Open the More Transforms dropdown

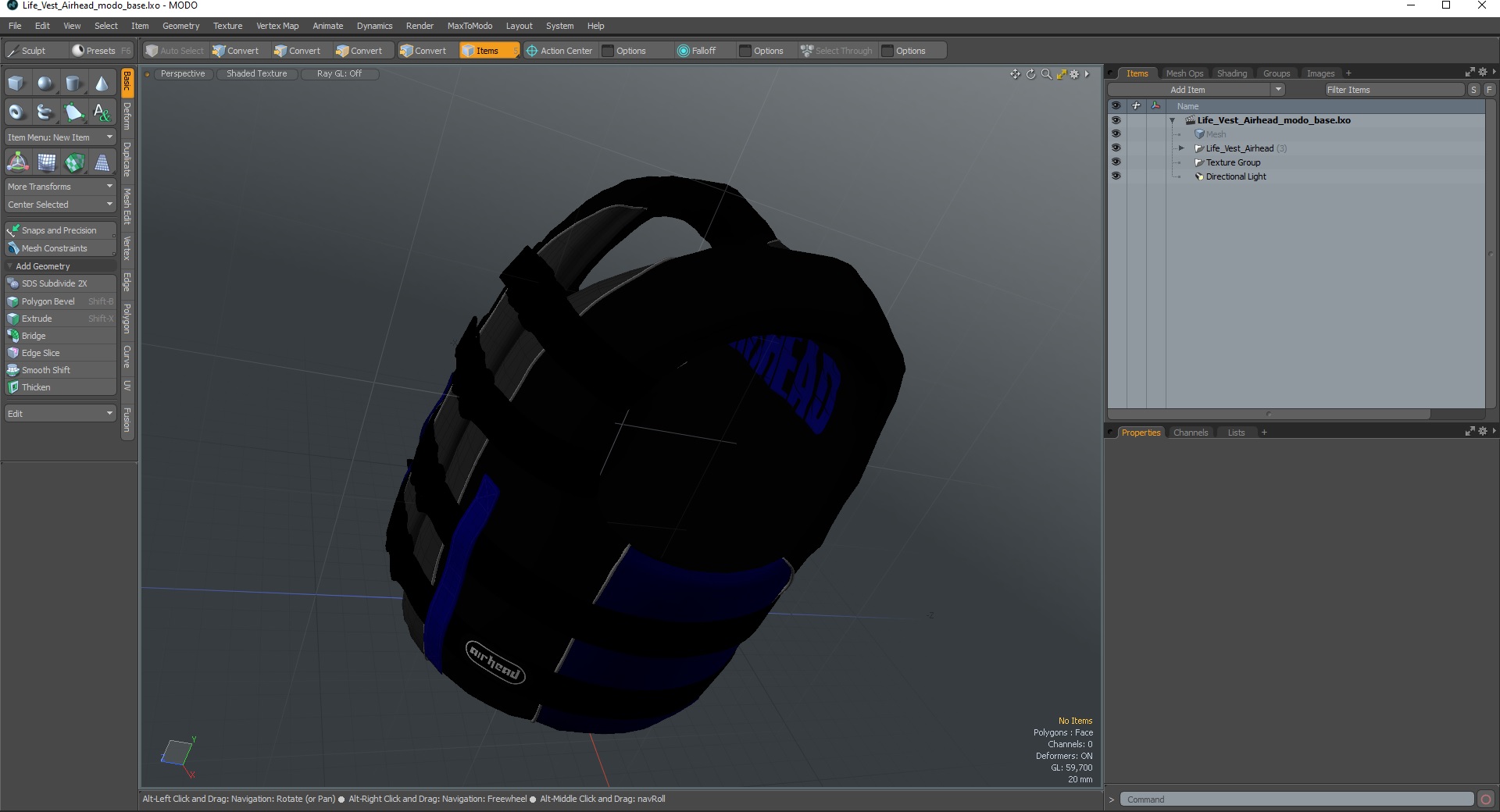(60, 187)
